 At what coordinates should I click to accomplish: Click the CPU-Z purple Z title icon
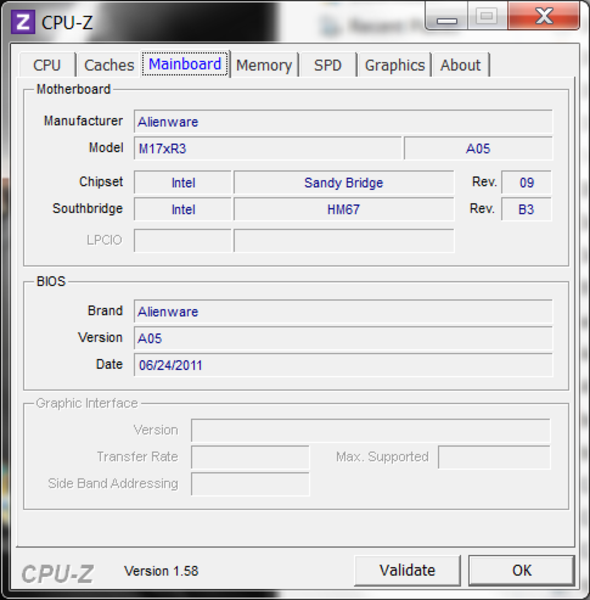pos(23,22)
